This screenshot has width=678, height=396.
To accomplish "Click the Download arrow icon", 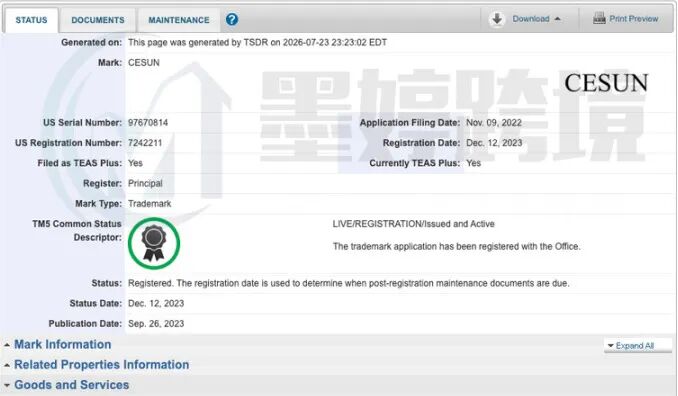I will tap(497, 19).
